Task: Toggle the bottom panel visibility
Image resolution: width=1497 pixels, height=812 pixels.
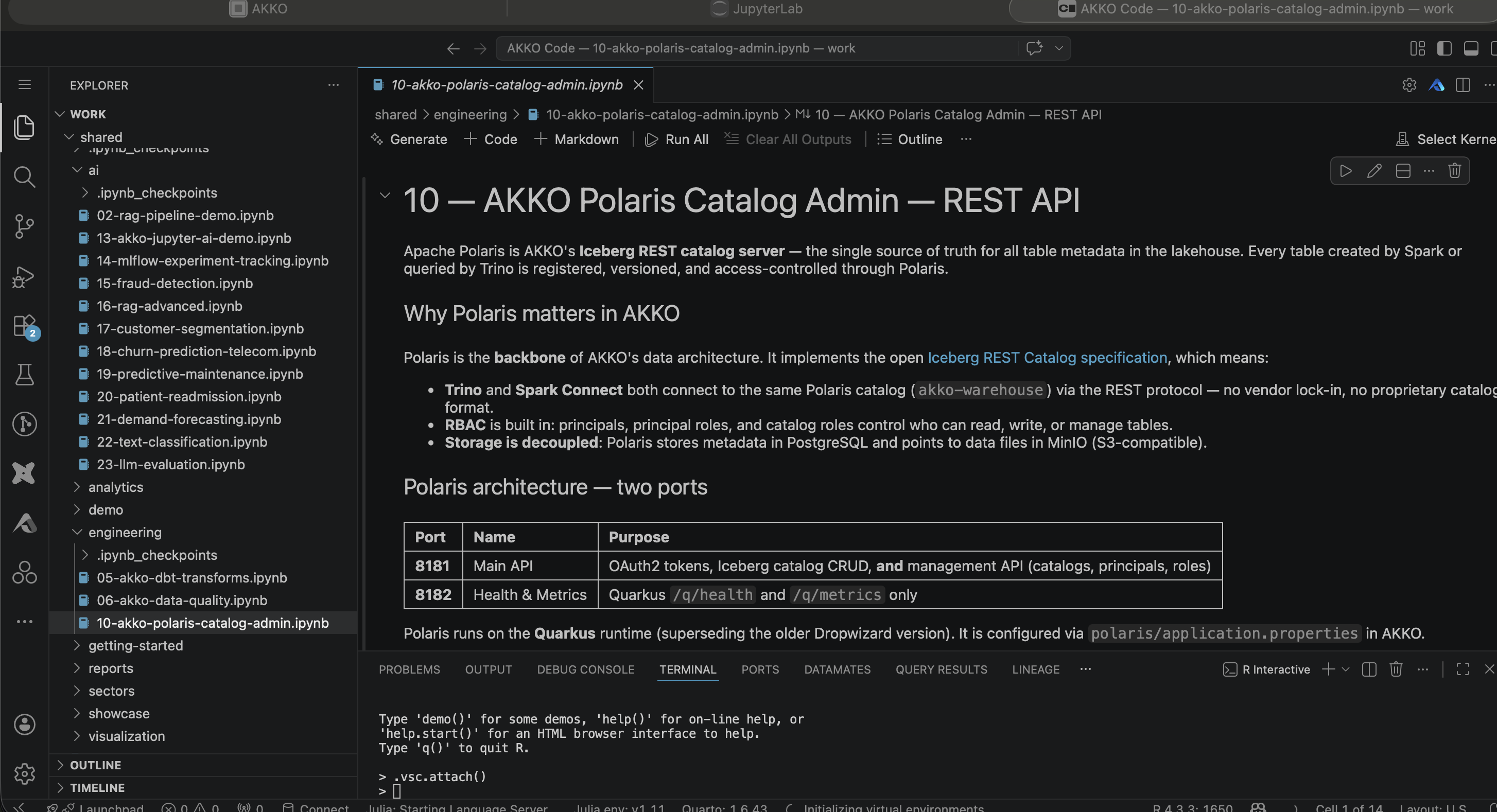Action: [x=1471, y=48]
